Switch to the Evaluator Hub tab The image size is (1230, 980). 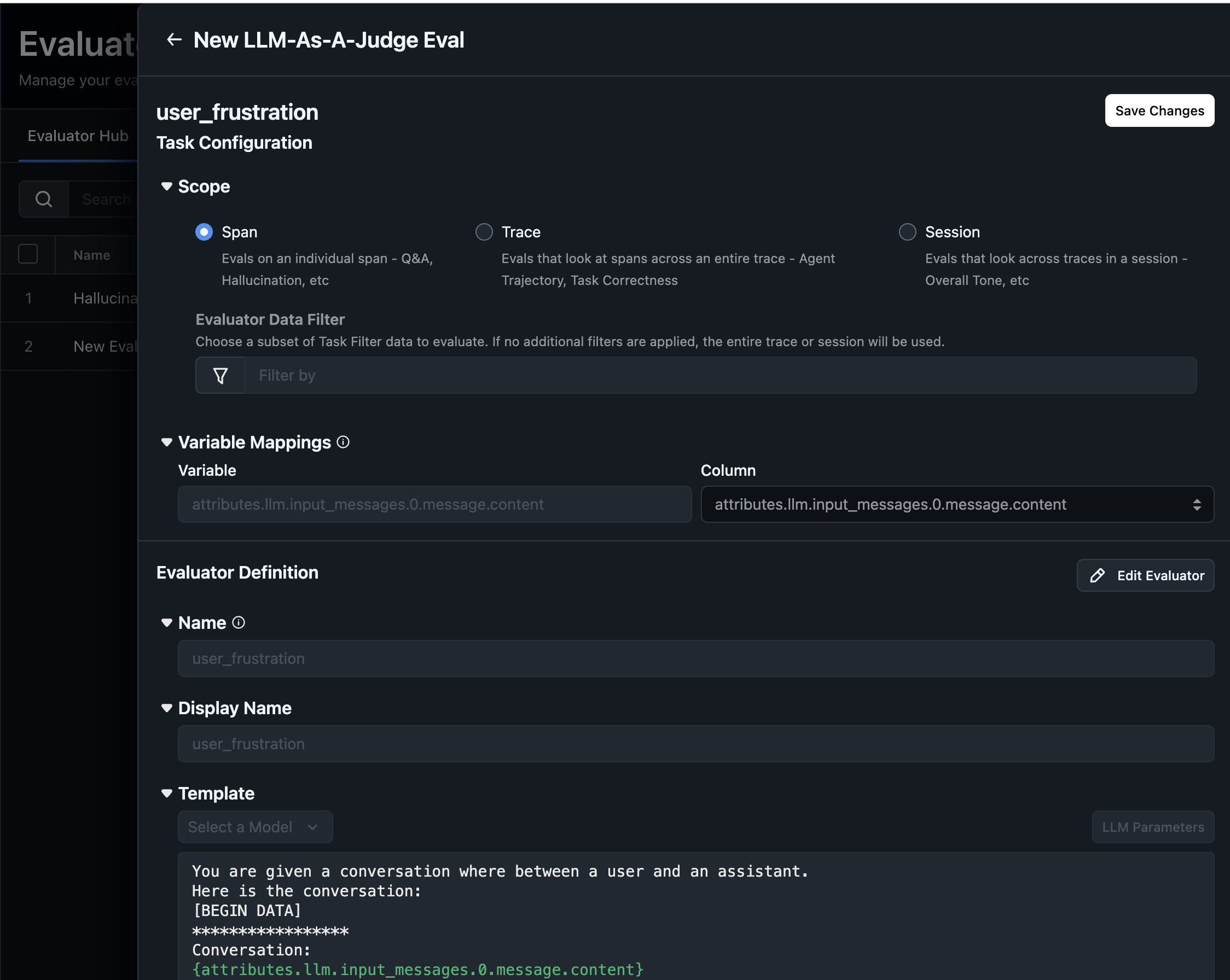point(78,136)
